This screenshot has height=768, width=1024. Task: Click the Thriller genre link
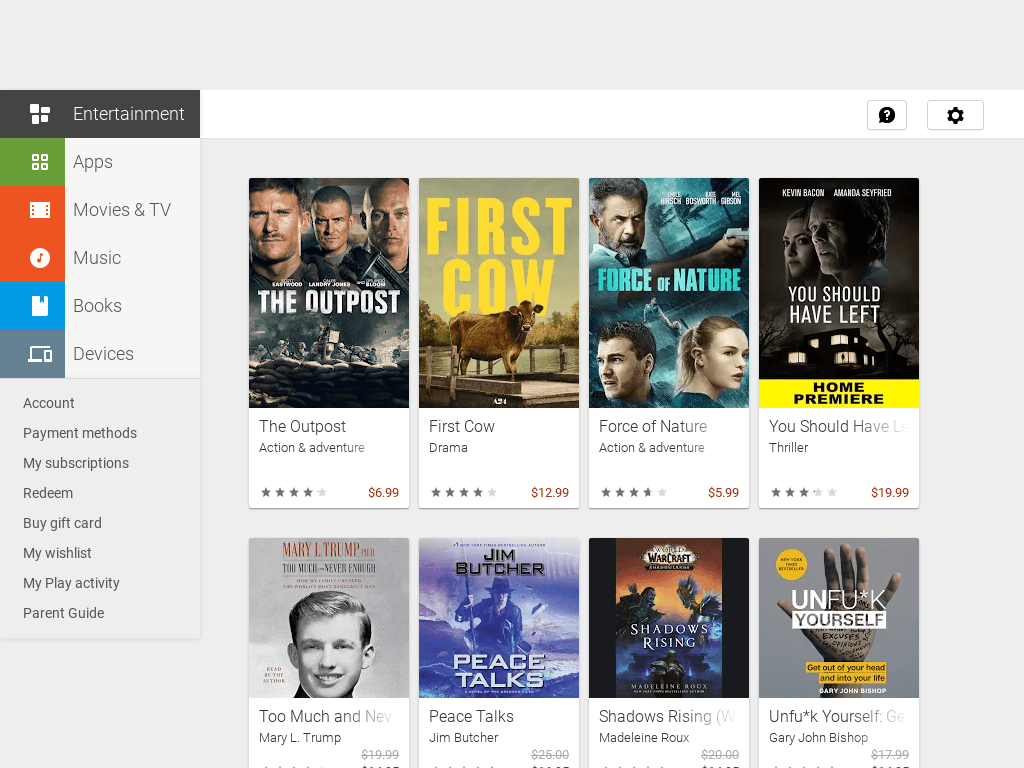tap(788, 447)
